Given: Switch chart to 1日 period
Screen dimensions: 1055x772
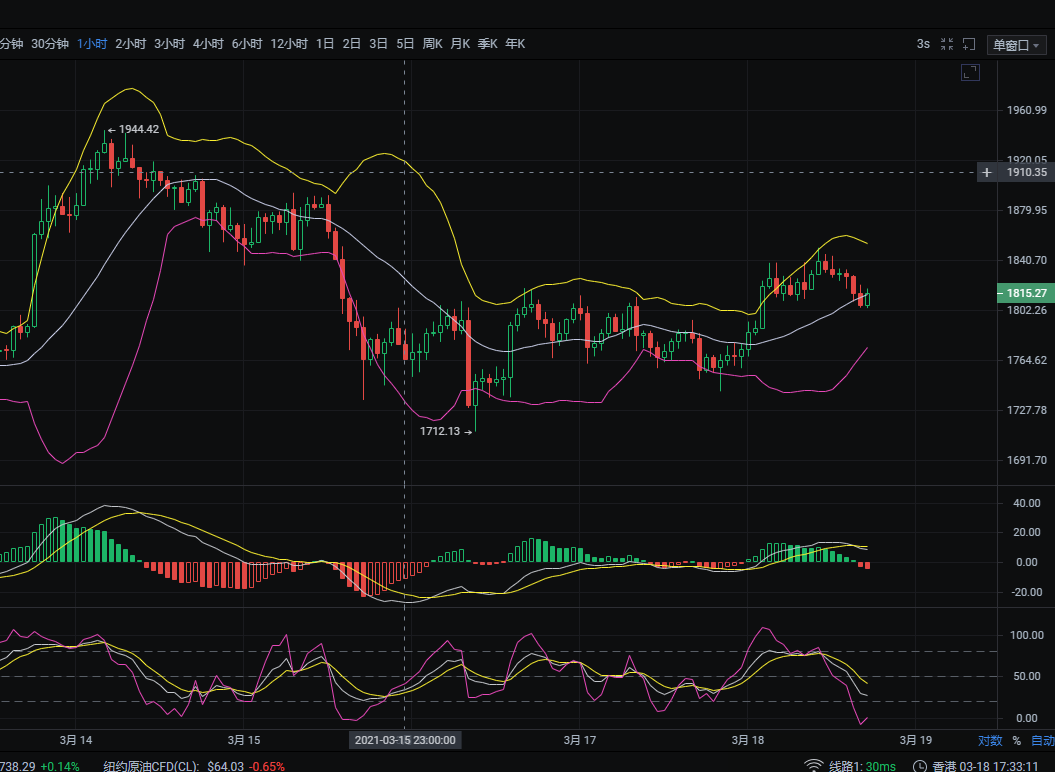Looking at the screenshot, I should click(325, 44).
